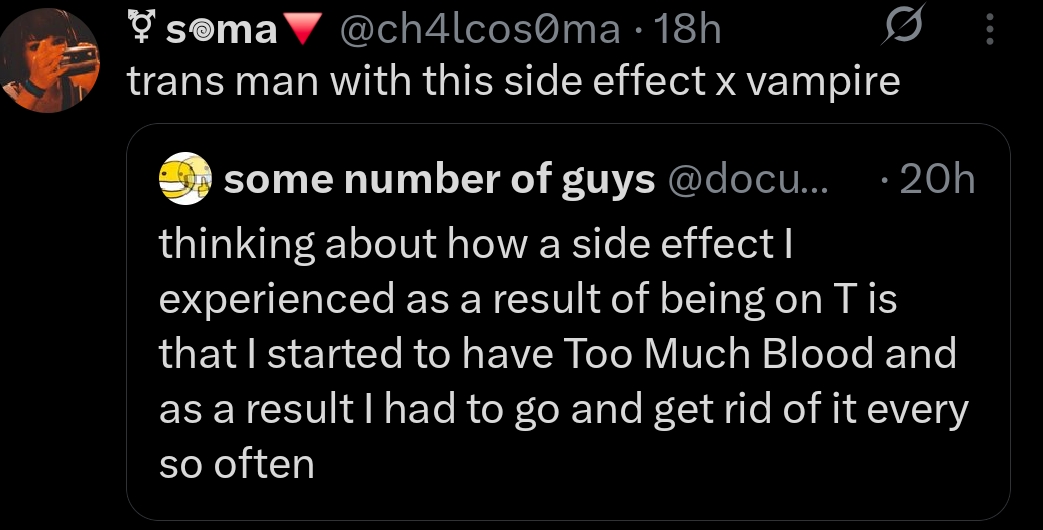Click the truncated @docu... handle
This screenshot has height=530, width=1043.
coord(744,180)
